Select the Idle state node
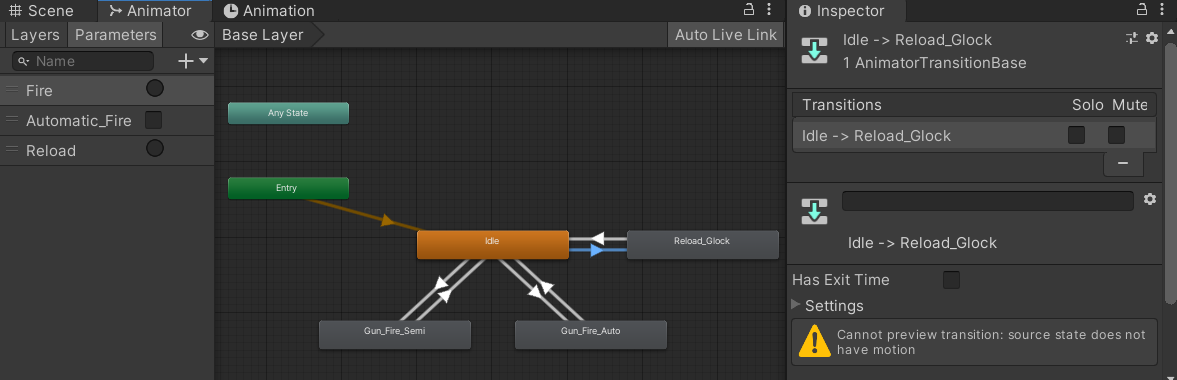Viewport: 1177px width, 380px height. click(x=492, y=244)
